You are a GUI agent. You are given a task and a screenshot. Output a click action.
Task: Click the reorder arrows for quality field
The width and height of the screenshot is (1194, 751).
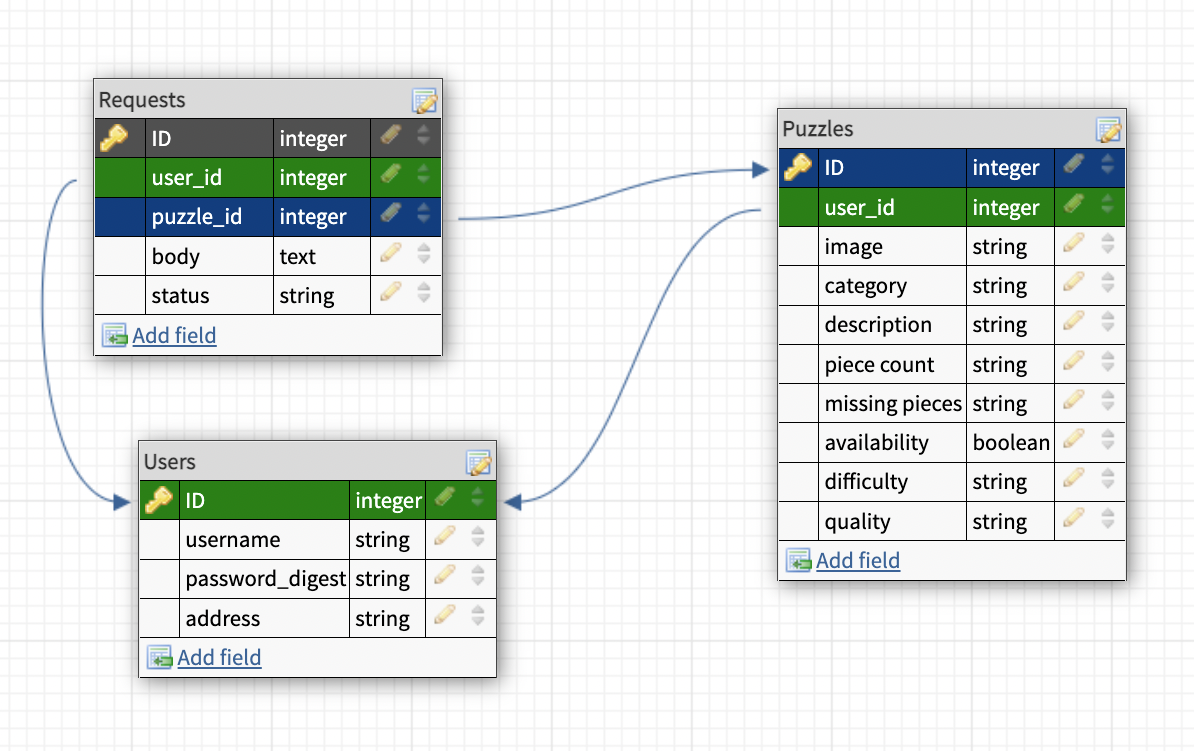coord(1108,518)
